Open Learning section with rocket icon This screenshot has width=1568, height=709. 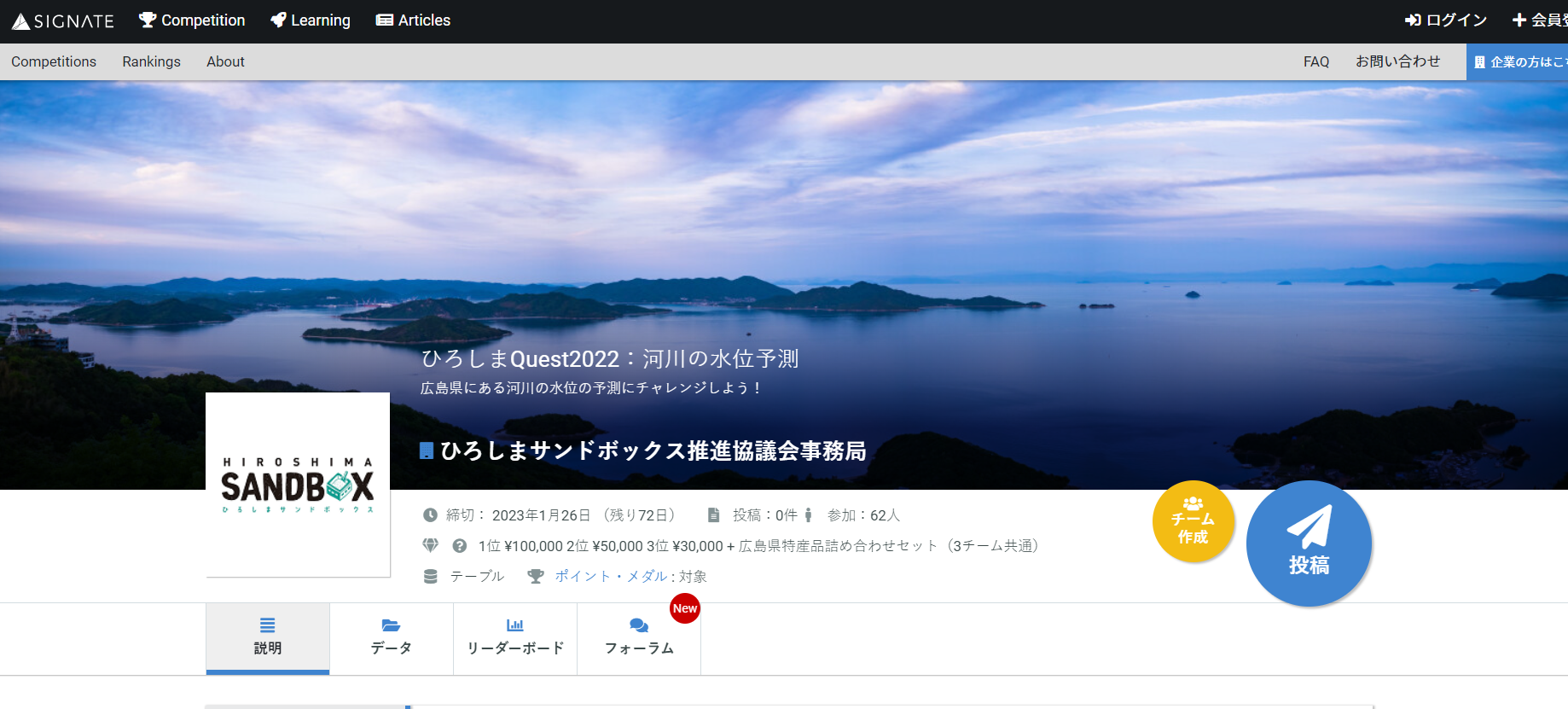(311, 20)
